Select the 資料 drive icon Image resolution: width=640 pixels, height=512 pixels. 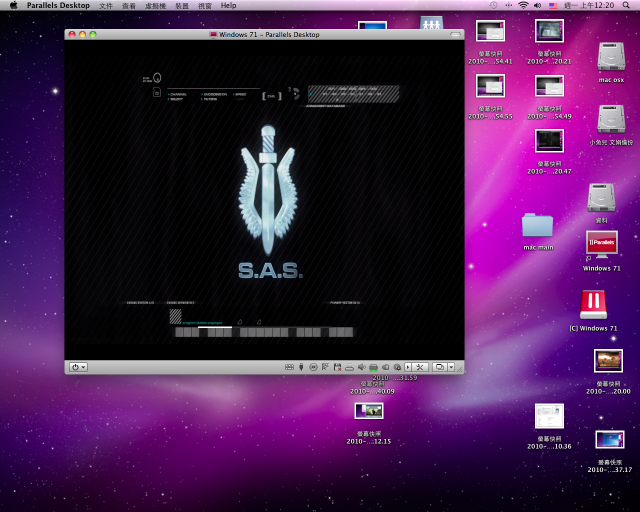click(601, 197)
